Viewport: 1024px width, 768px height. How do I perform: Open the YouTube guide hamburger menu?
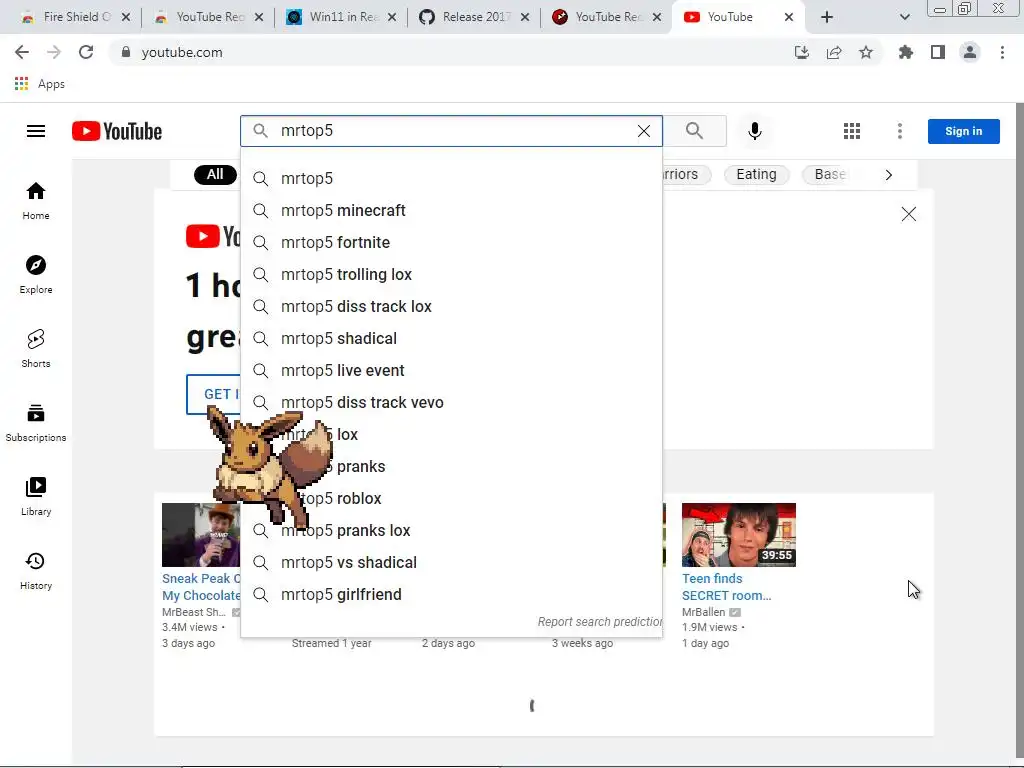pyautogui.click(x=36, y=131)
